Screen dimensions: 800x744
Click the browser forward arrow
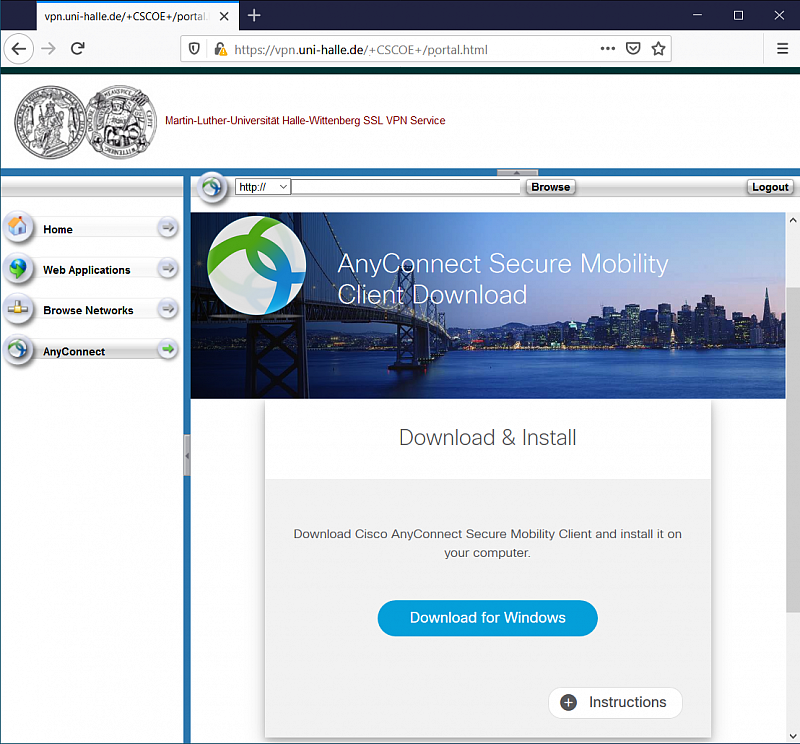[x=48, y=49]
